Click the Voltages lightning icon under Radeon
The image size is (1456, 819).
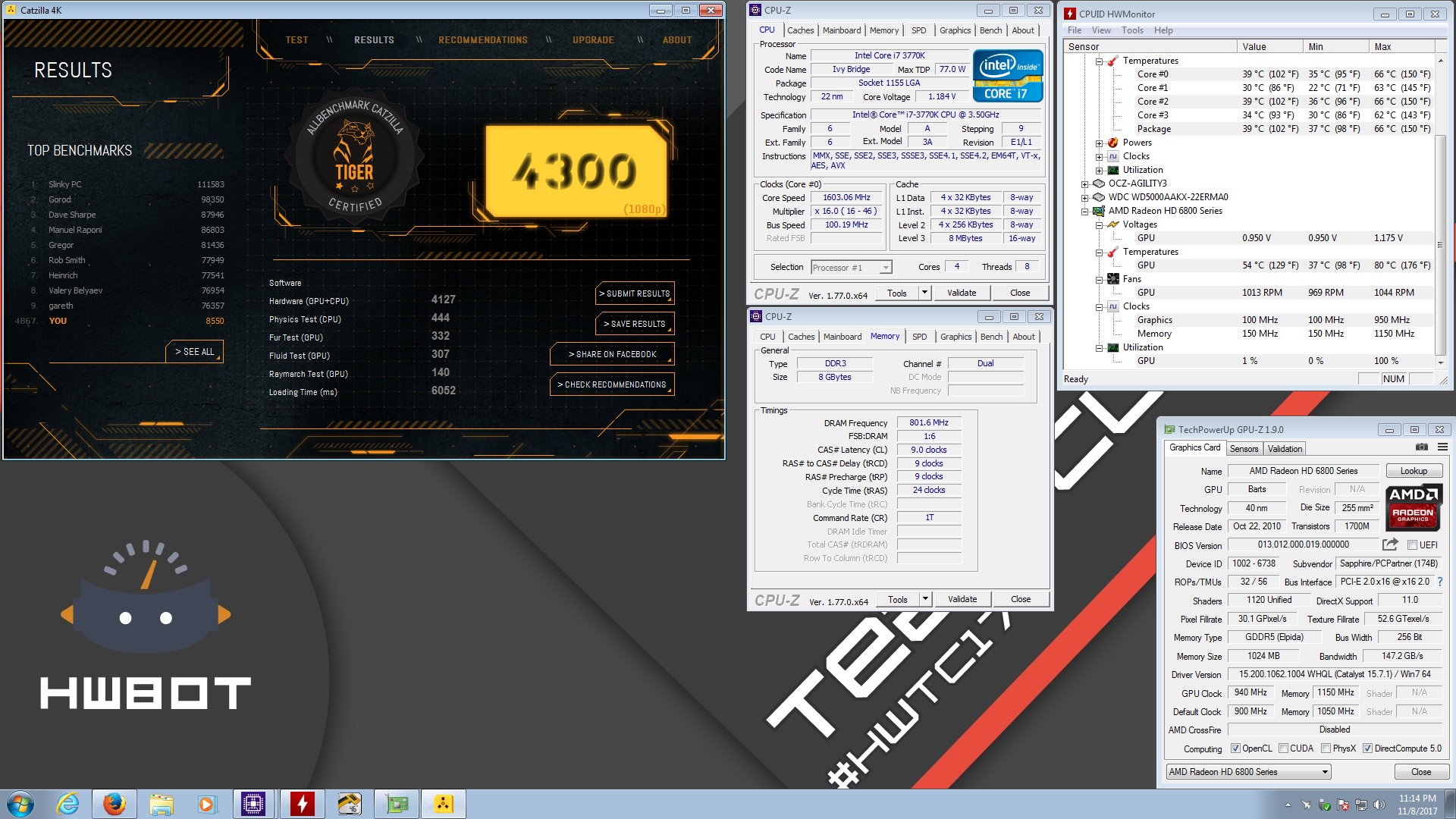(x=1112, y=224)
